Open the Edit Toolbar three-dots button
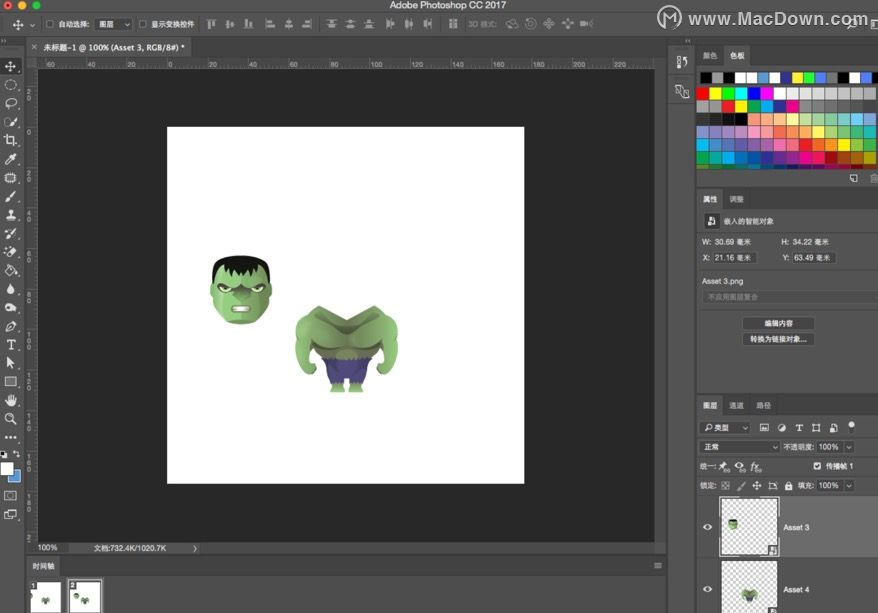The image size is (878, 613). click(11, 437)
